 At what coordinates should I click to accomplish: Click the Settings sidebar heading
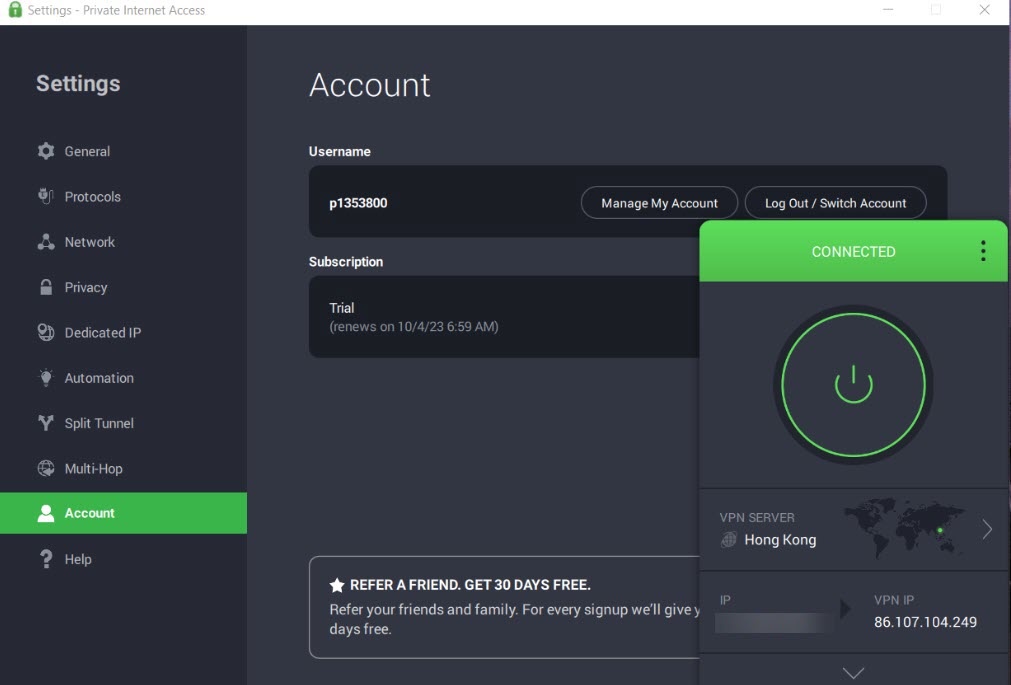coord(78,83)
